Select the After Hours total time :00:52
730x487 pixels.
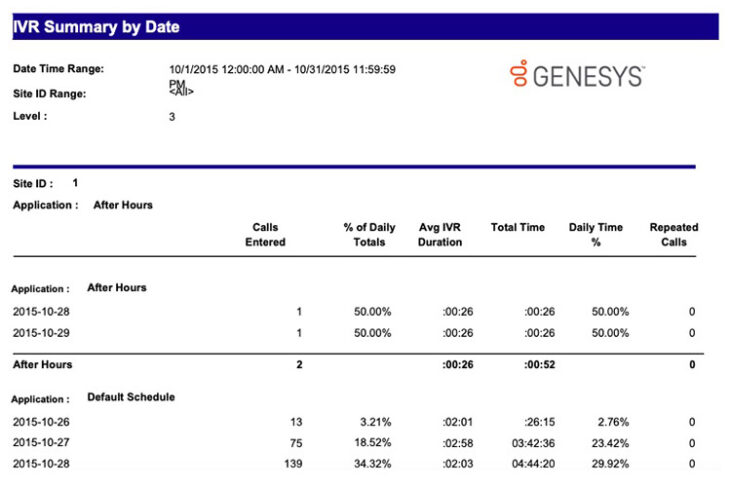540,365
